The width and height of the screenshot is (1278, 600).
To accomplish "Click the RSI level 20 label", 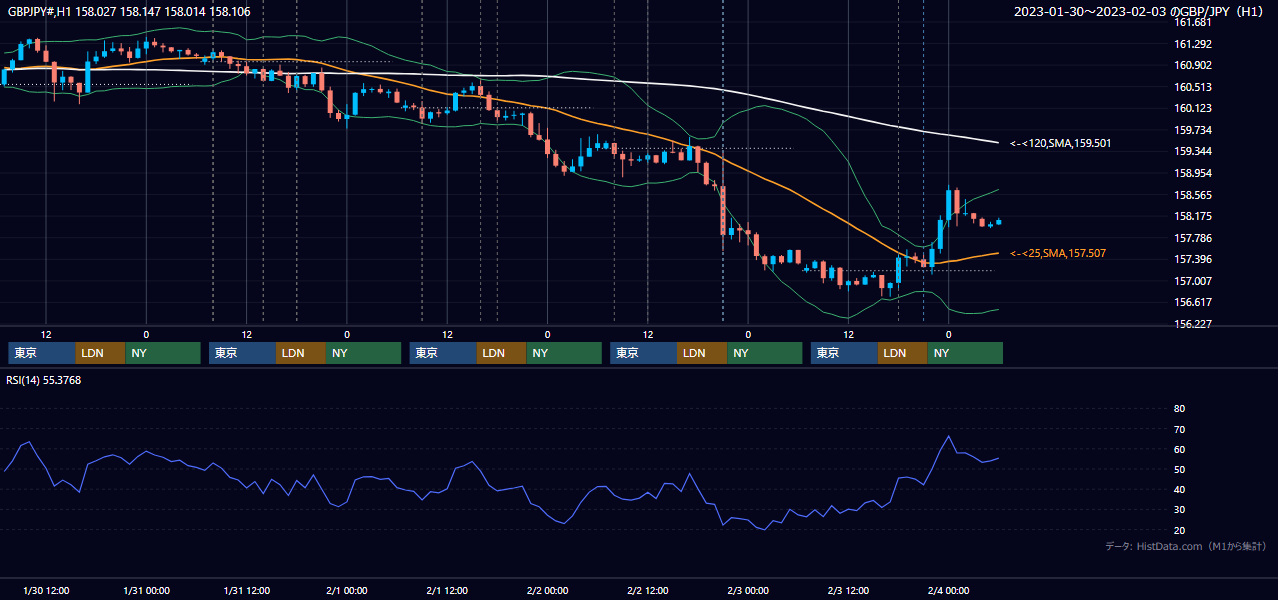I will 1179,530.
